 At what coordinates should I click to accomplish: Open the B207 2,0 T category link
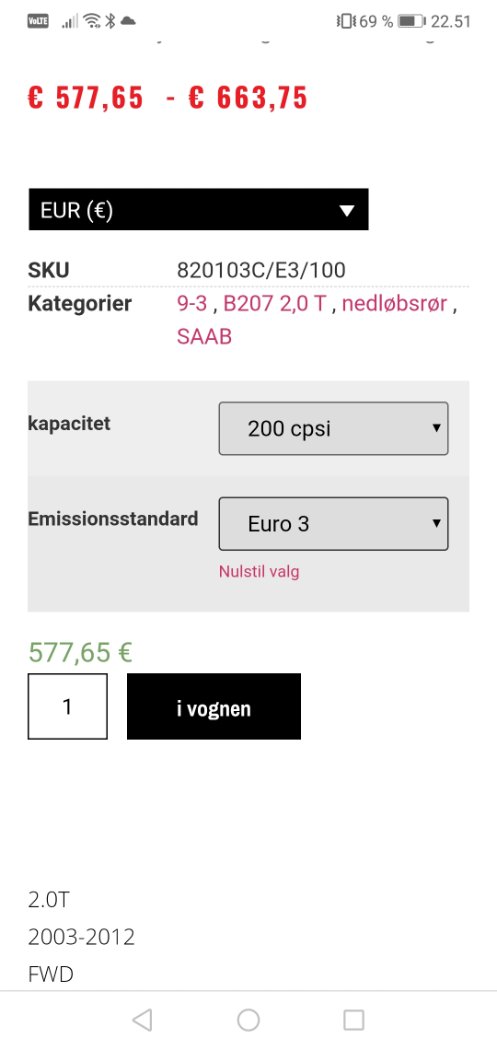pos(275,304)
